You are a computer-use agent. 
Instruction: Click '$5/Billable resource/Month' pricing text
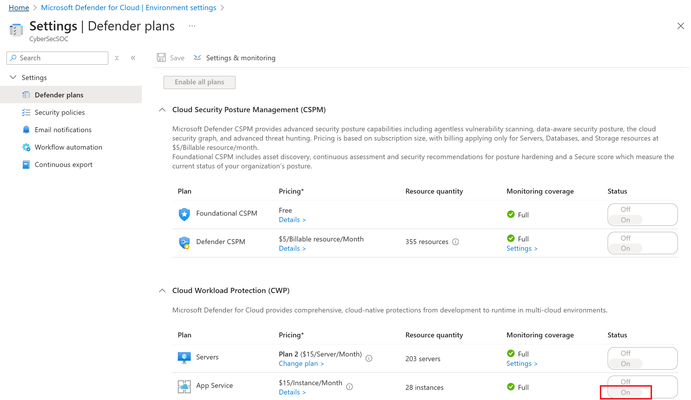(321, 239)
